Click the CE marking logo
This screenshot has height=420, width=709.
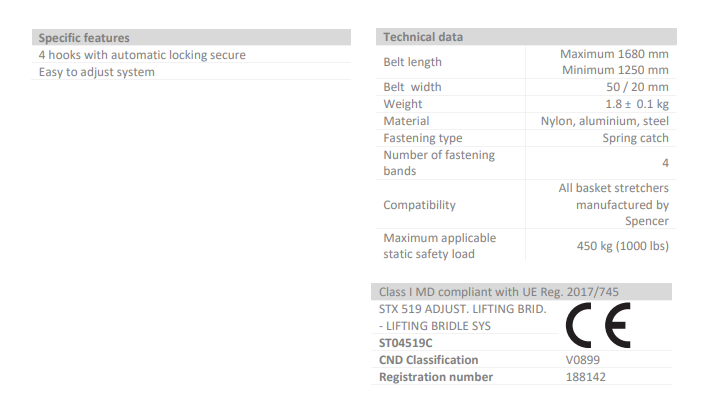click(598, 325)
